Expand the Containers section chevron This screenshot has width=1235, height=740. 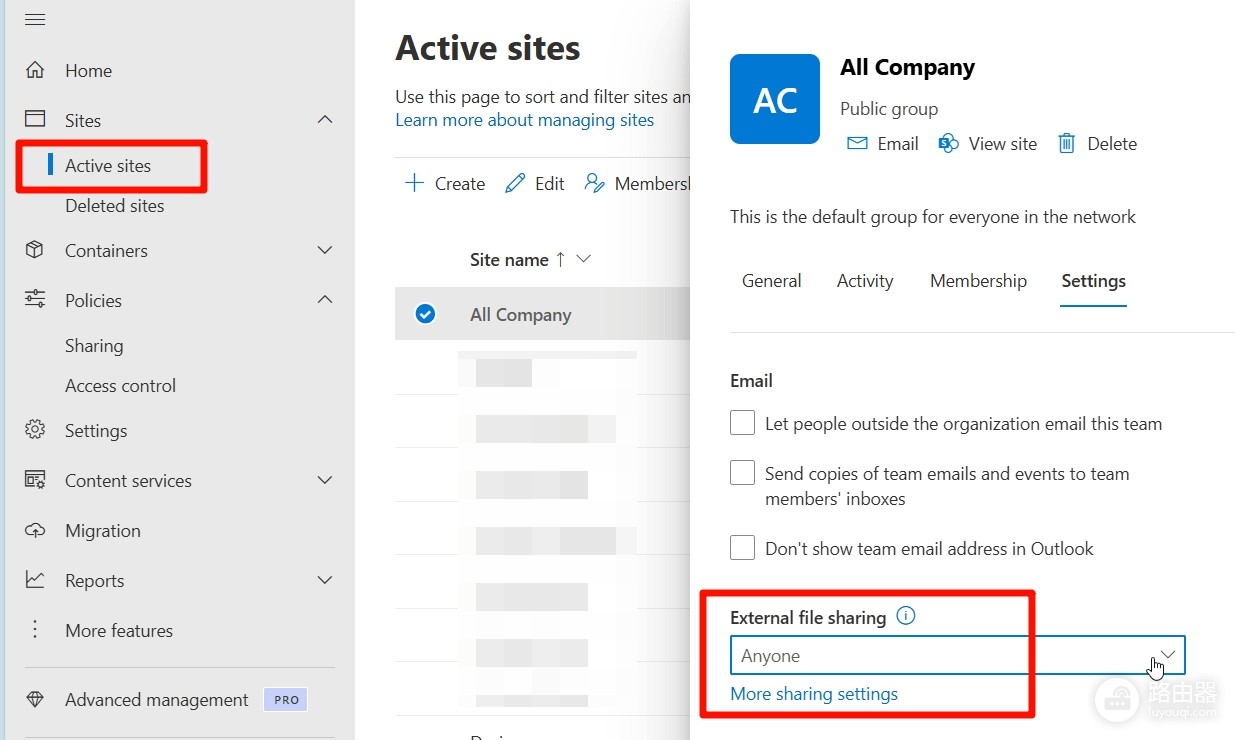tap(325, 249)
